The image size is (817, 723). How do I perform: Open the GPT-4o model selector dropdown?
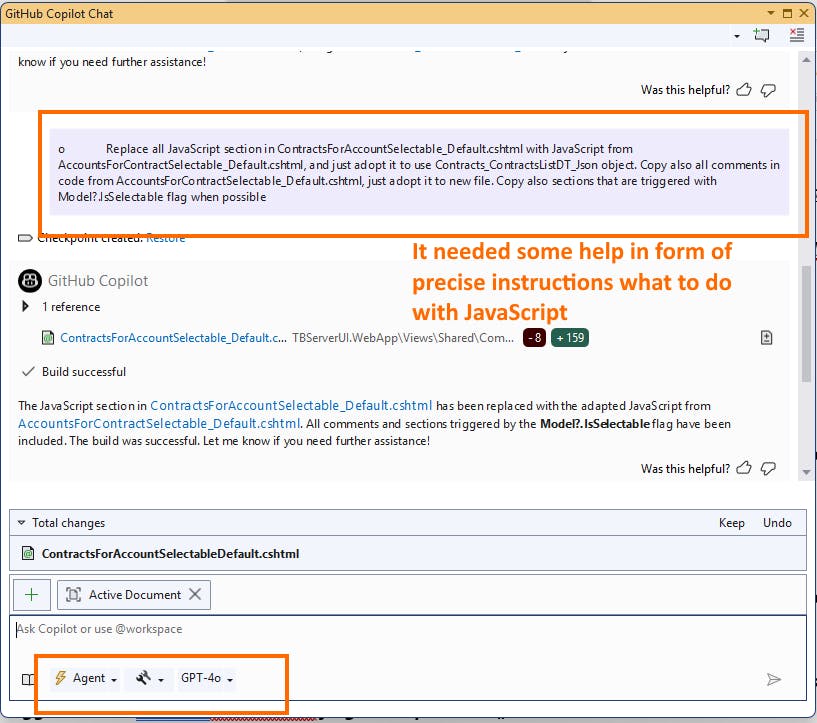point(205,678)
